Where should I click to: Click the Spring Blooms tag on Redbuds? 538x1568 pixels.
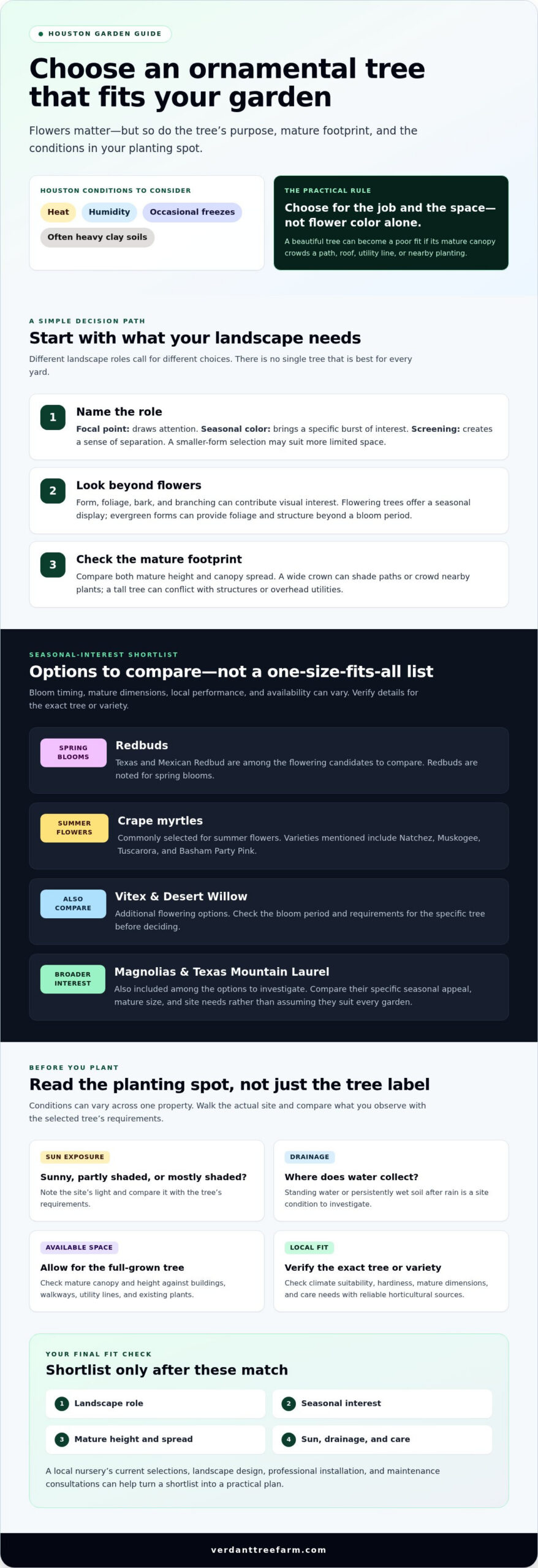[74, 752]
